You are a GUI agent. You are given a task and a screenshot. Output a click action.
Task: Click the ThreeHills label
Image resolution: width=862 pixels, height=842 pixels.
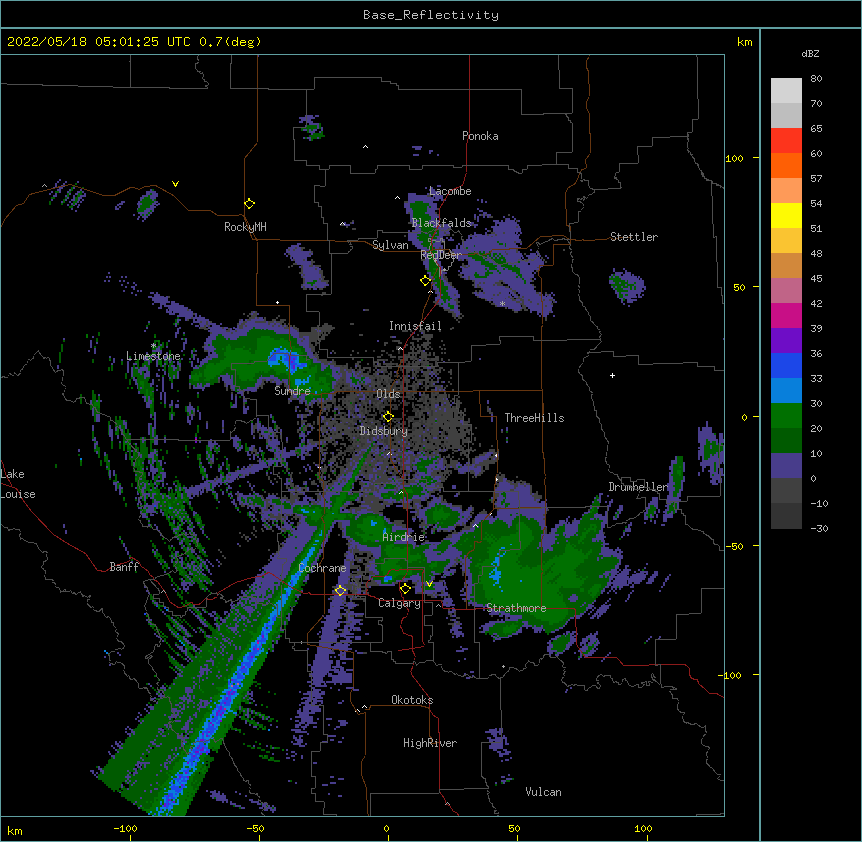(534, 418)
